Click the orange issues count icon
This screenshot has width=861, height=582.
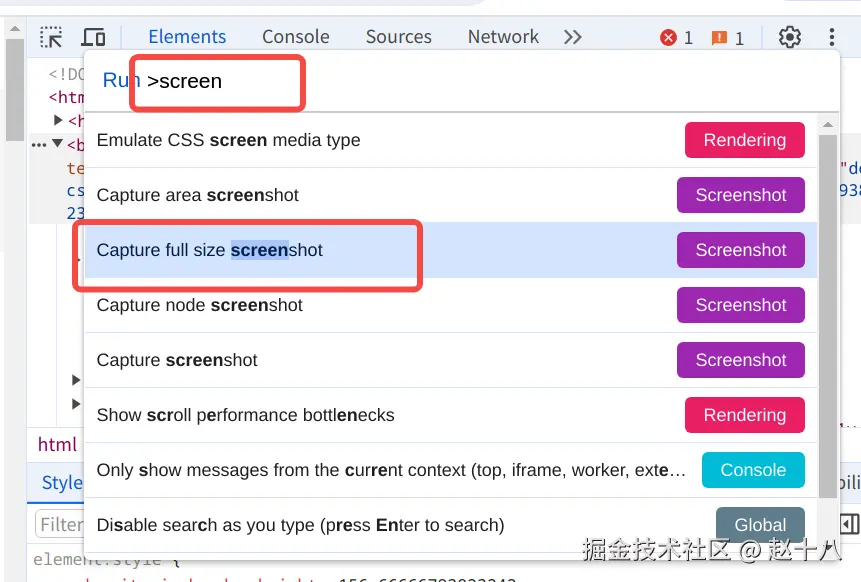coord(719,37)
